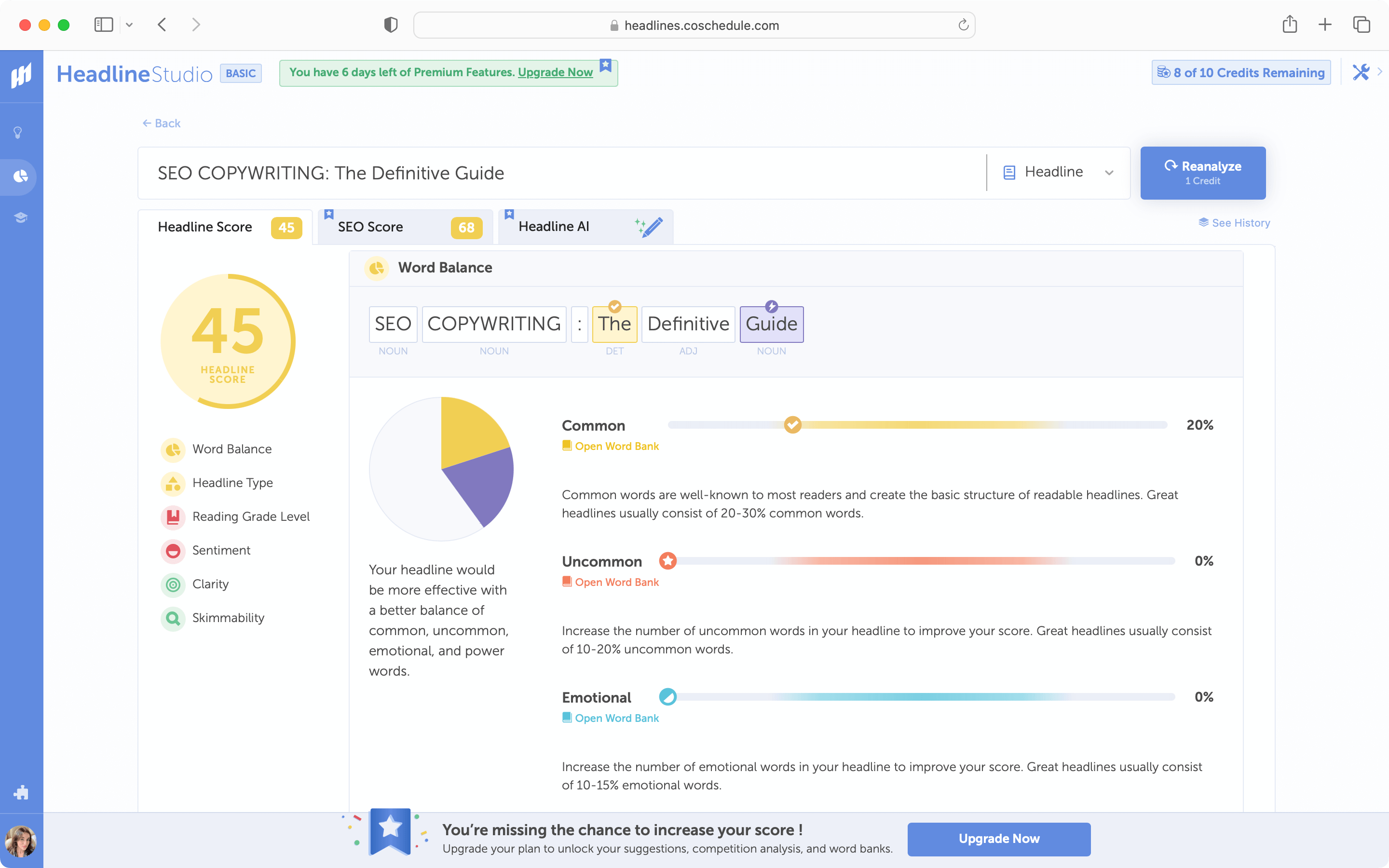The image size is (1389, 868).
Task: Click the Safari share icon
Action: click(1290, 24)
